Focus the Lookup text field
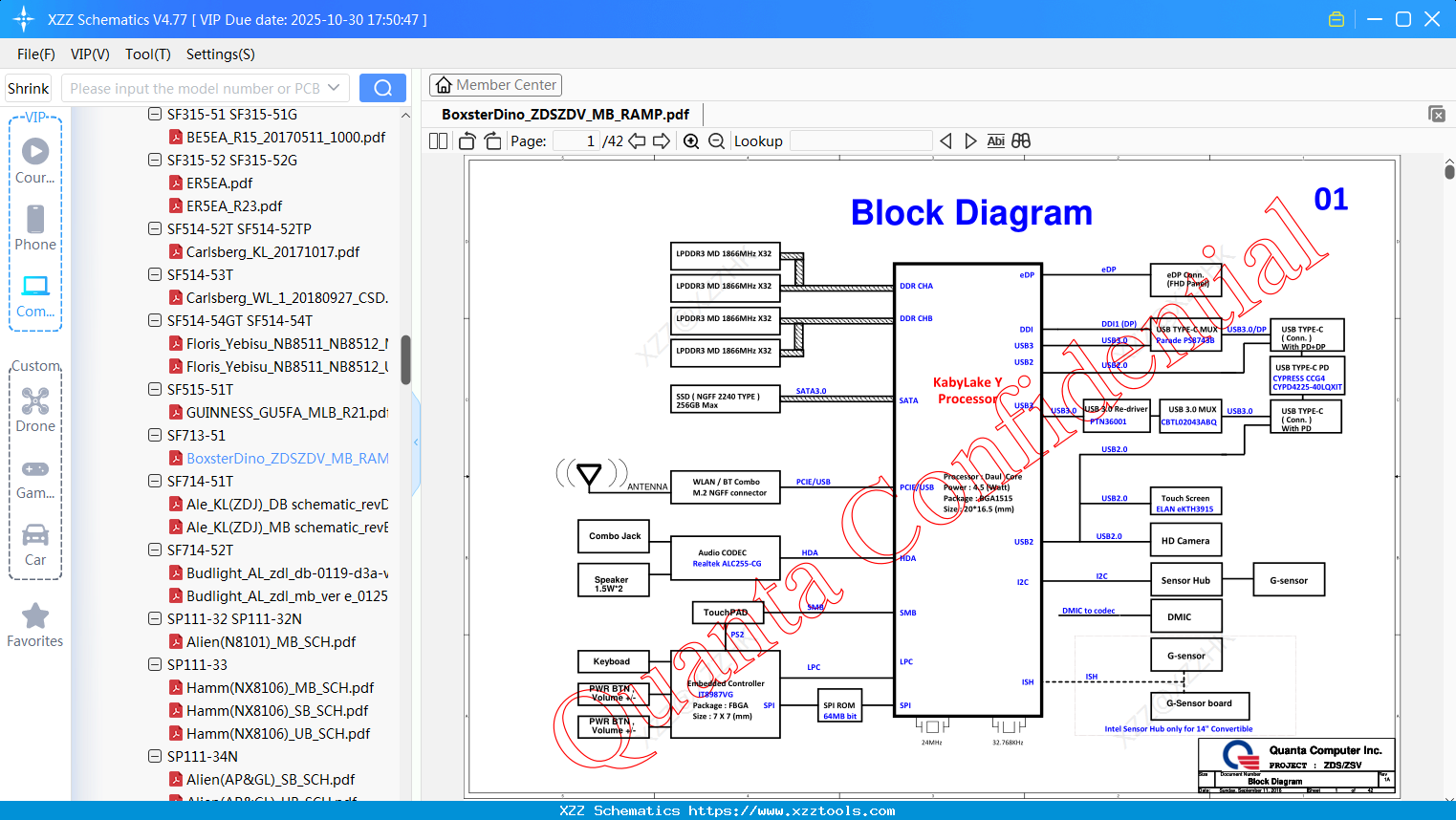Screen dimensions: 1456x820 click(x=860, y=141)
